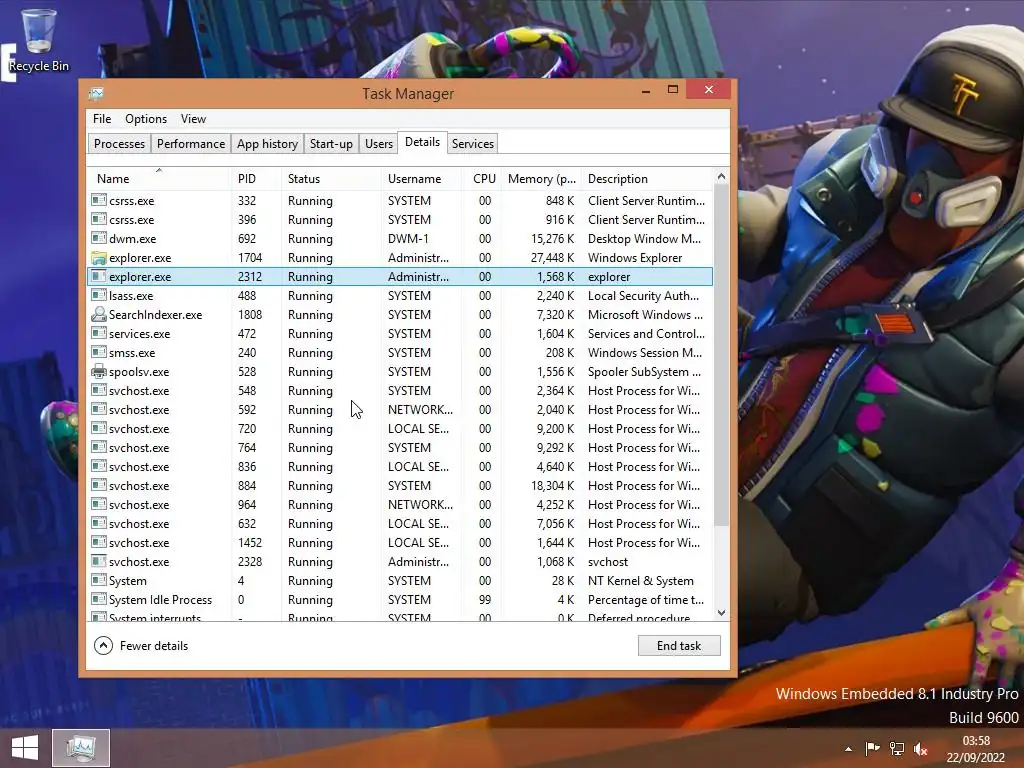Click the icon of svchost.exe PID 884
The height and width of the screenshot is (768, 1024).
point(99,486)
